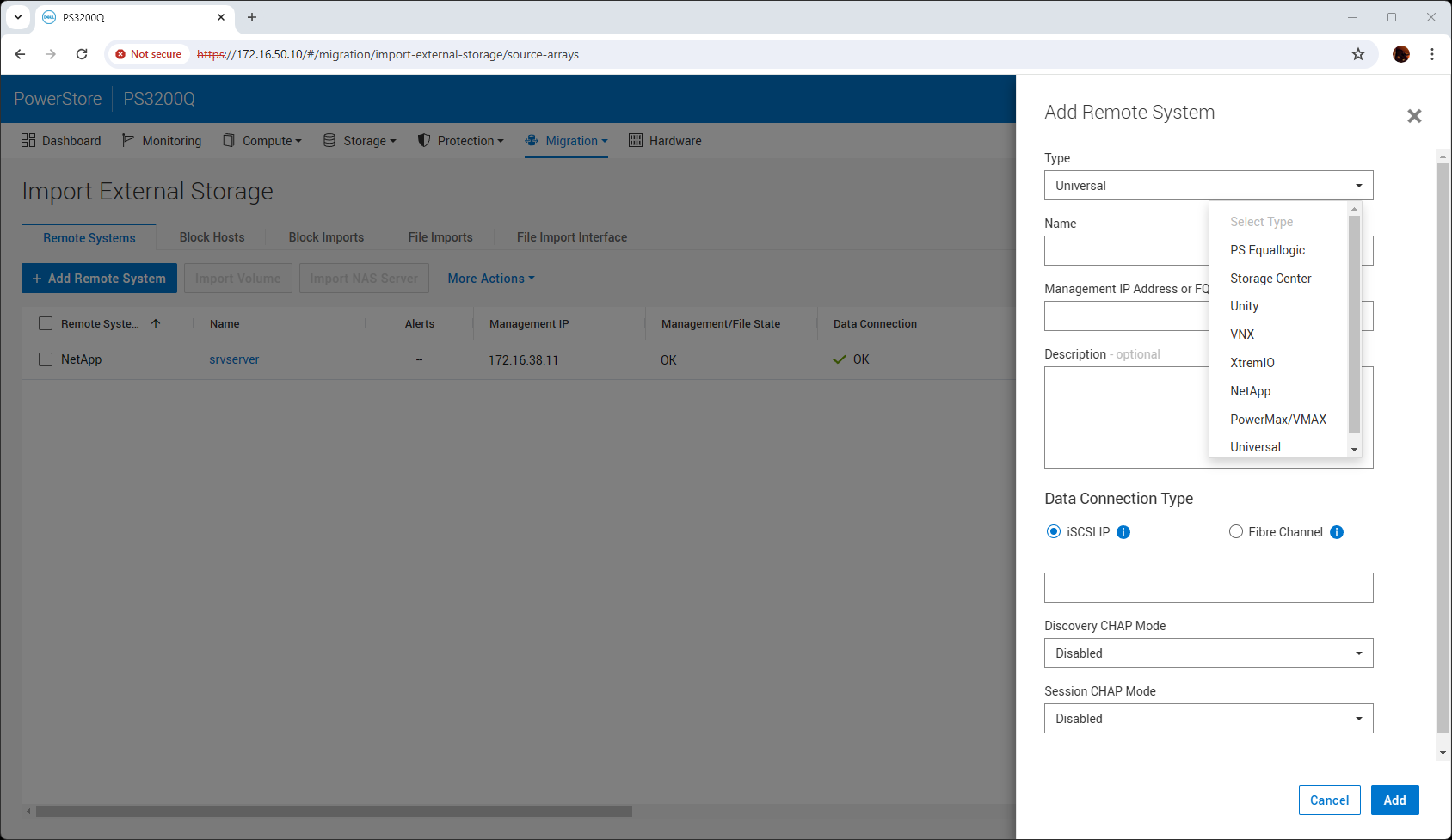Screen dimensions: 1452x840
Task: Click the Description text area
Action: (1209, 418)
